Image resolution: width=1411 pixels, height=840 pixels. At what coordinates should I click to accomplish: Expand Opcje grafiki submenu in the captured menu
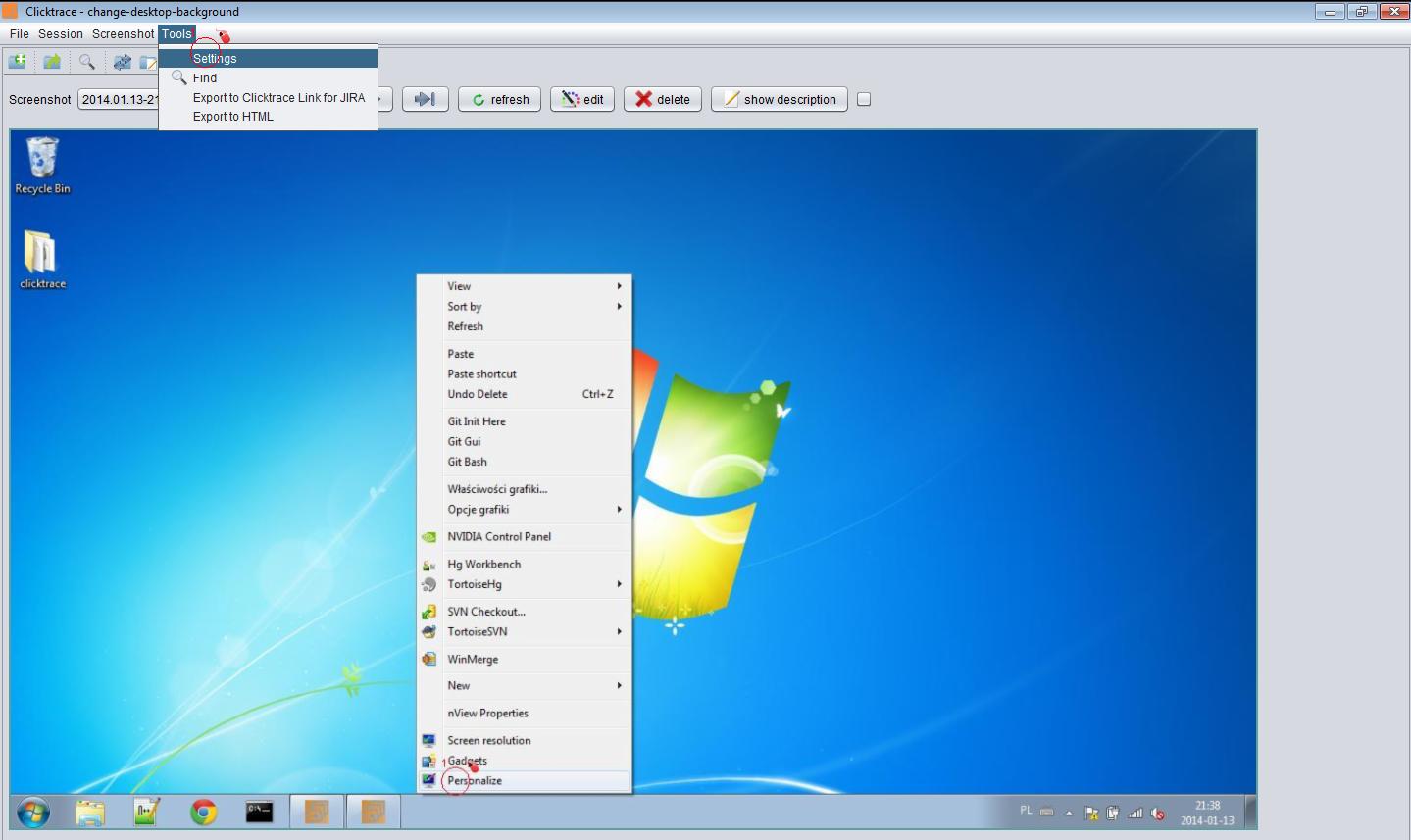(524, 509)
